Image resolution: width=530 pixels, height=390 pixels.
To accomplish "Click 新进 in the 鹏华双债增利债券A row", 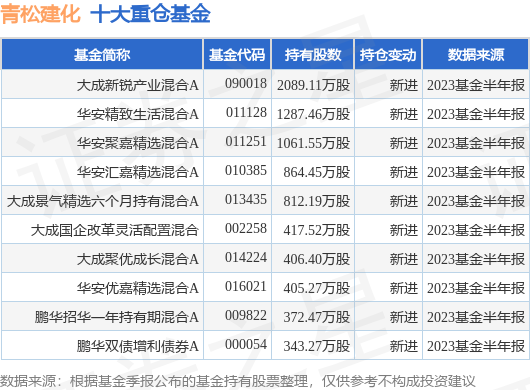I will click(x=404, y=346).
